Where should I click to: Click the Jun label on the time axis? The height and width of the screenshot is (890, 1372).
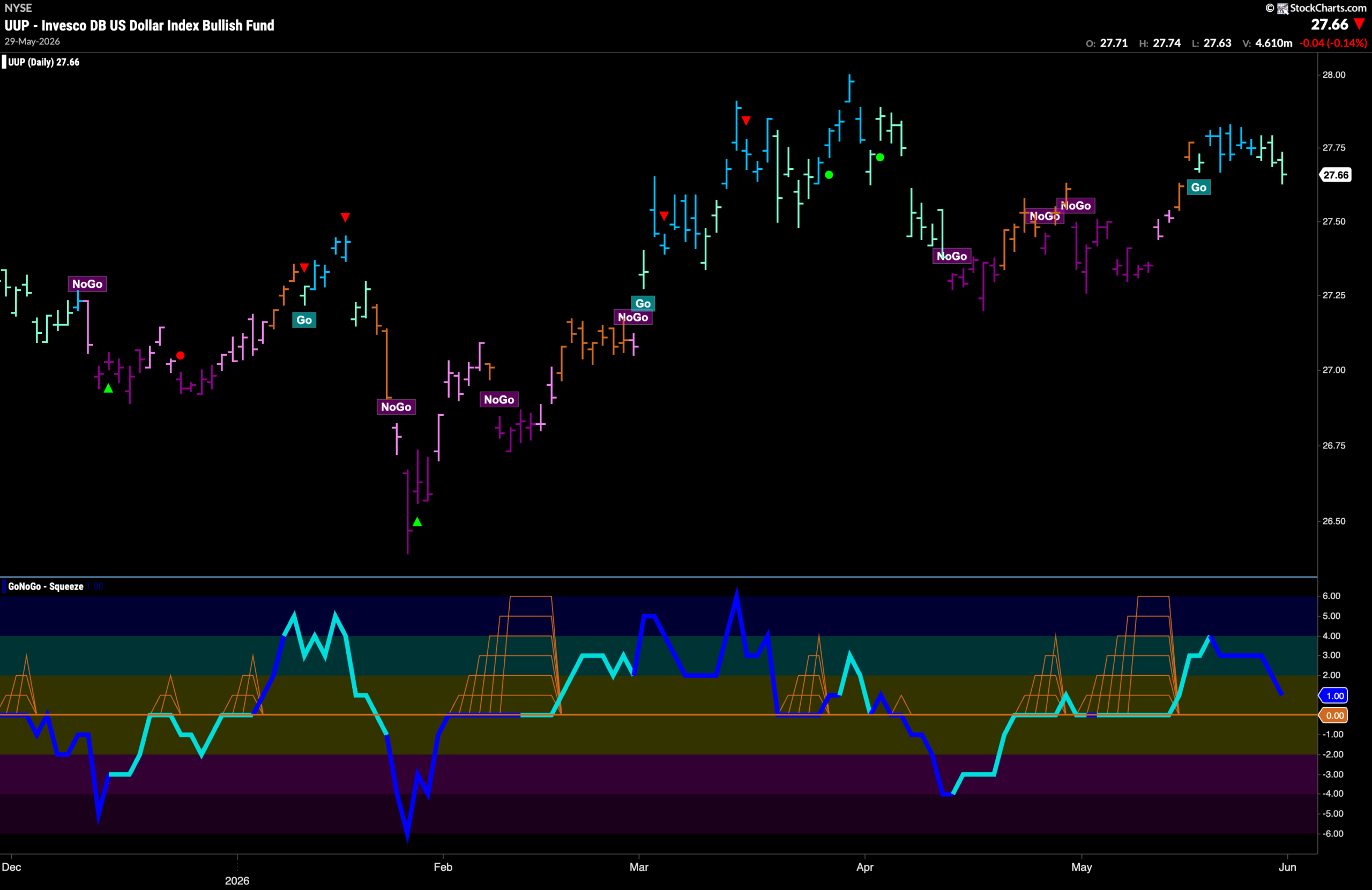1287,867
